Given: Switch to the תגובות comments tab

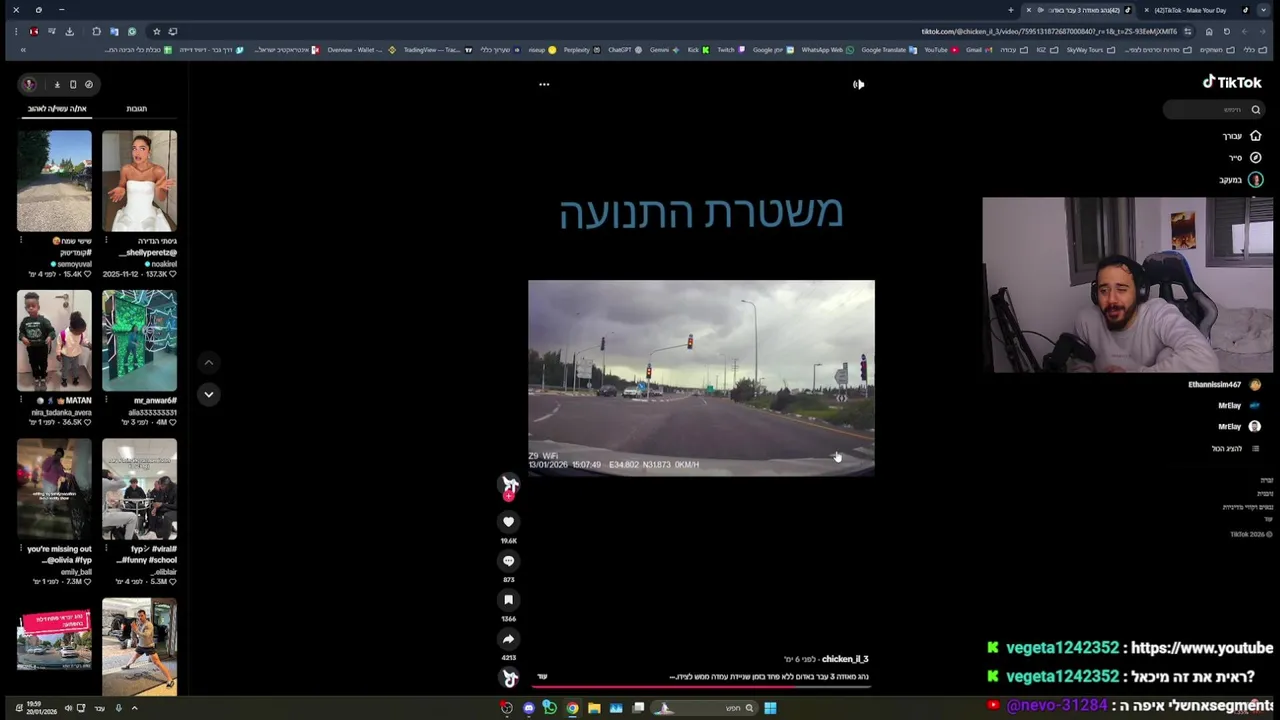Looking at the screenshot, I should tap(136, 109).
